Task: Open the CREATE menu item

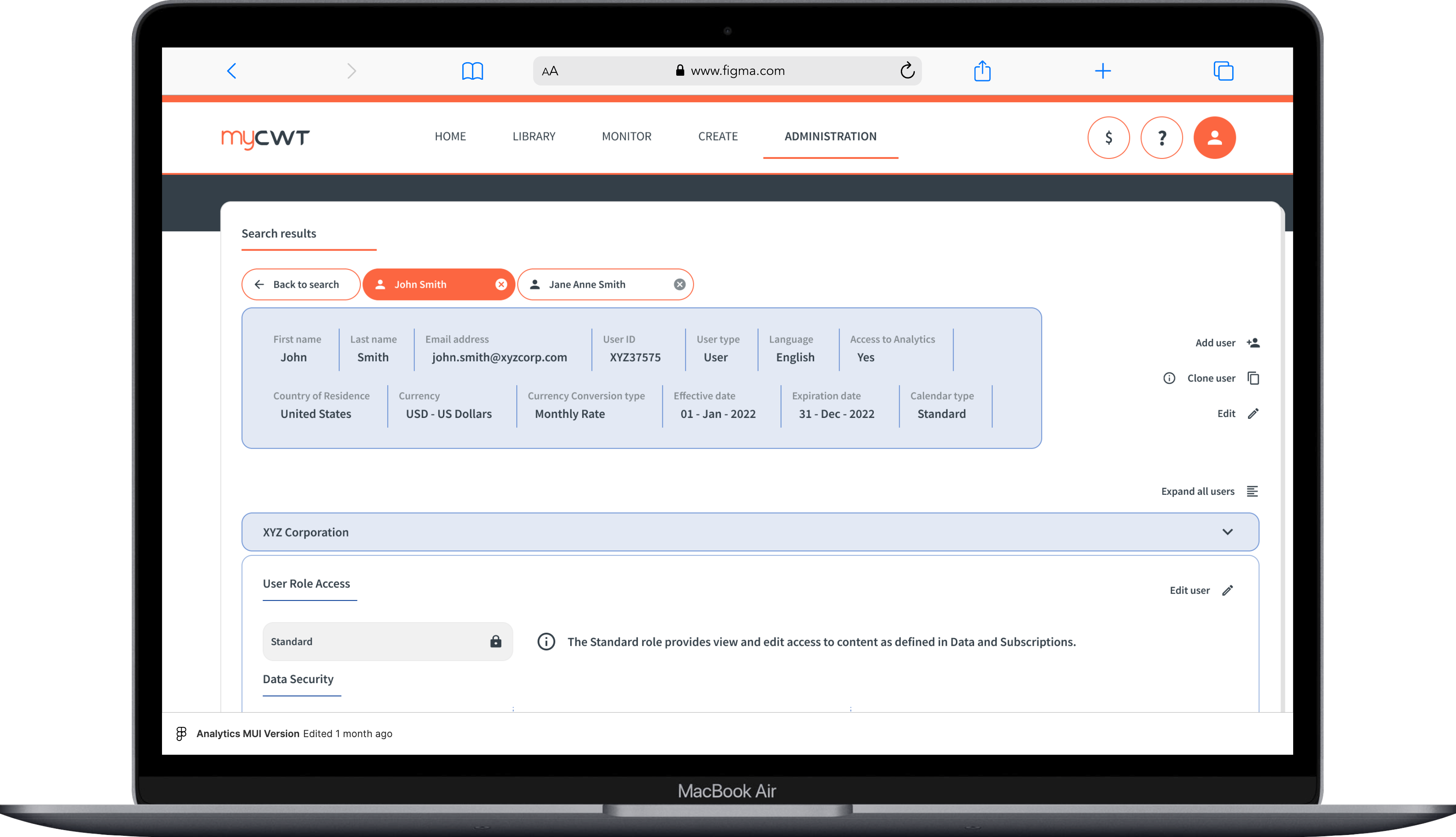Action: 718,136
